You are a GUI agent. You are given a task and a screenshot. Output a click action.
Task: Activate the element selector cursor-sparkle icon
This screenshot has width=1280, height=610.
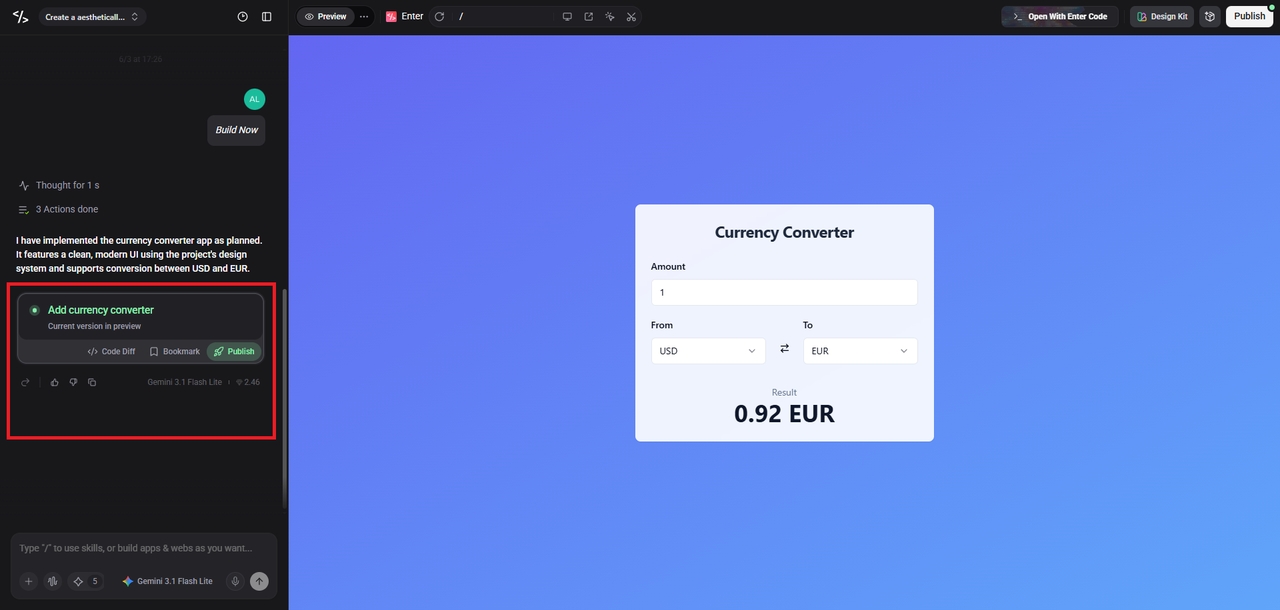tap(610, 17)
